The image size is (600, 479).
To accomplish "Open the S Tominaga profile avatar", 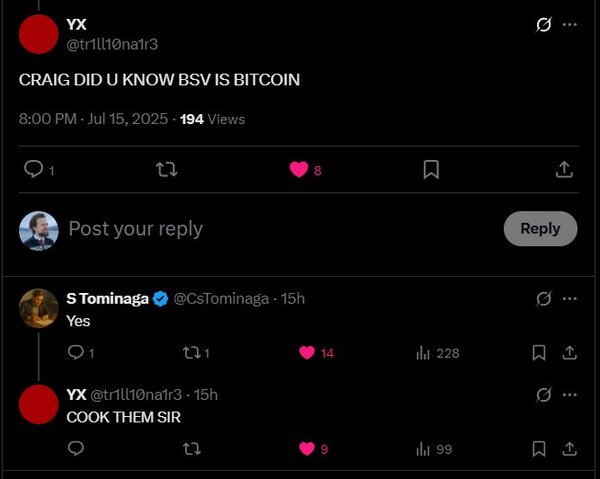I will tap(39, 308).
